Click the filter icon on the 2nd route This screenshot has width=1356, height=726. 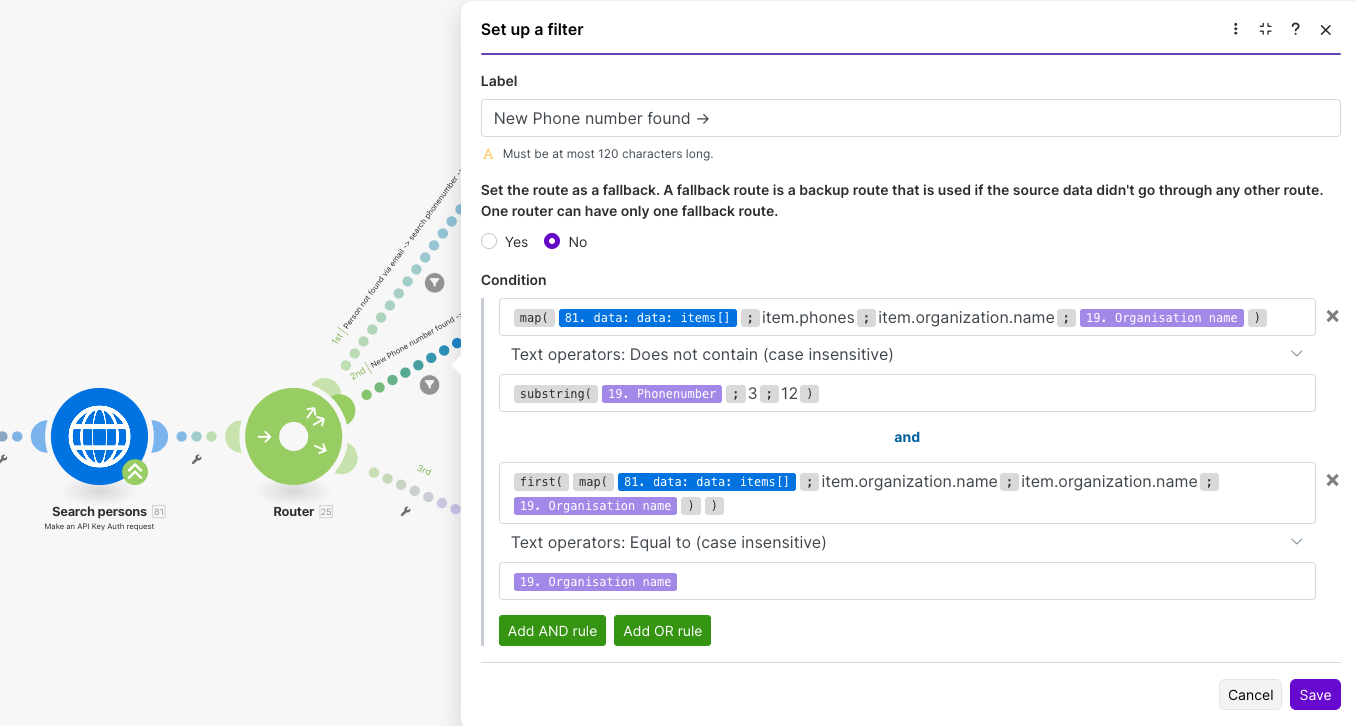pos(429,384)
